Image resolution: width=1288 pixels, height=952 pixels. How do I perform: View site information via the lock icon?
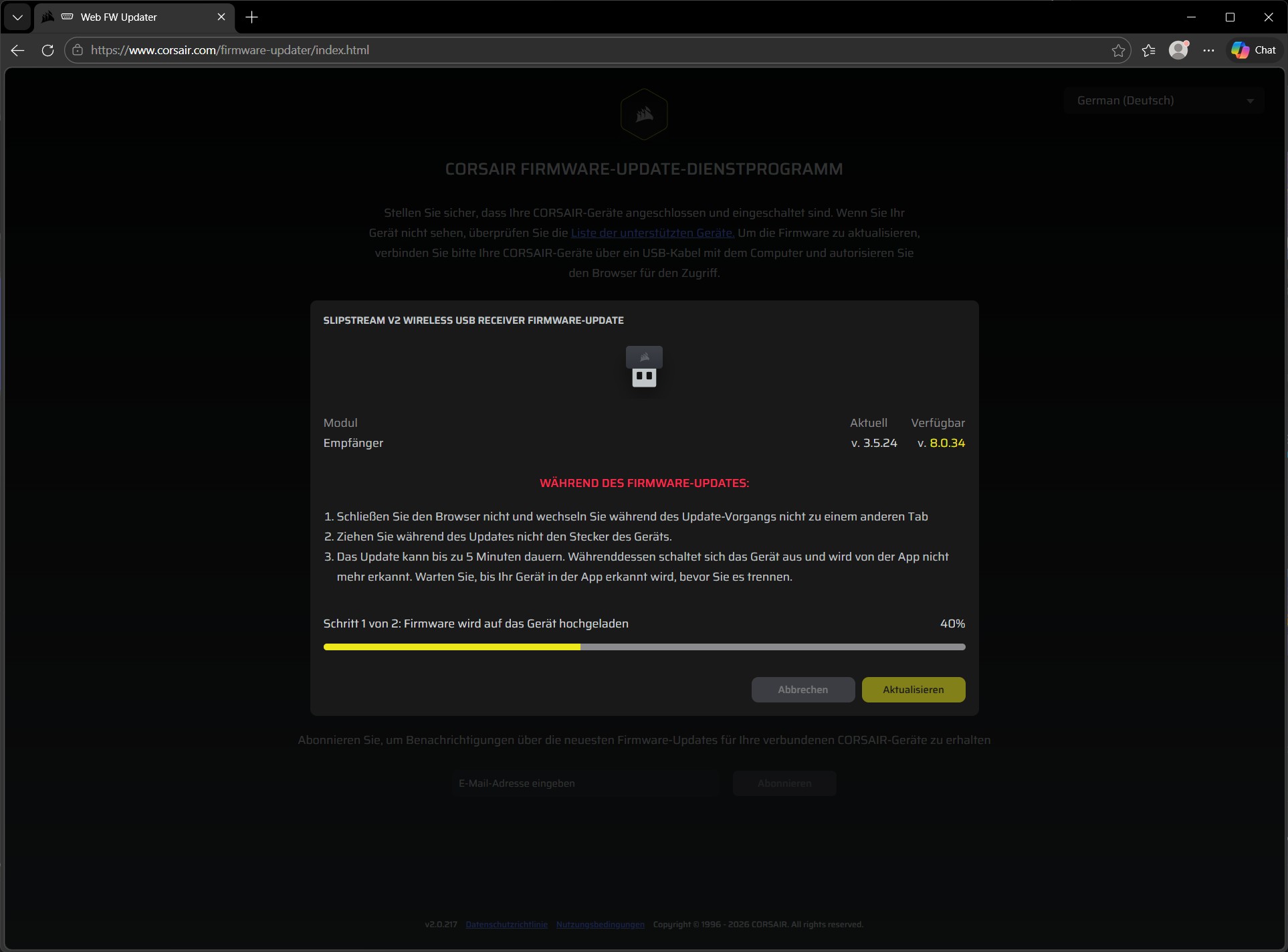(78, 50)
